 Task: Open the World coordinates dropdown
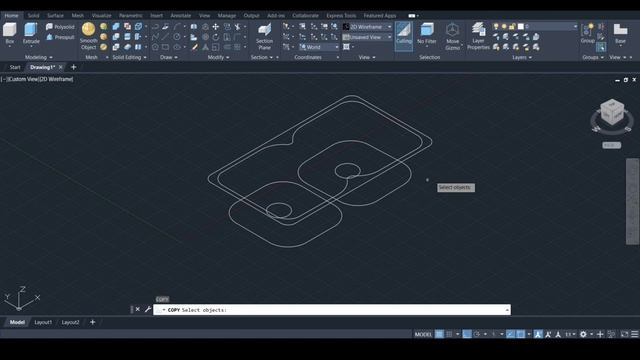click(319, 47)
